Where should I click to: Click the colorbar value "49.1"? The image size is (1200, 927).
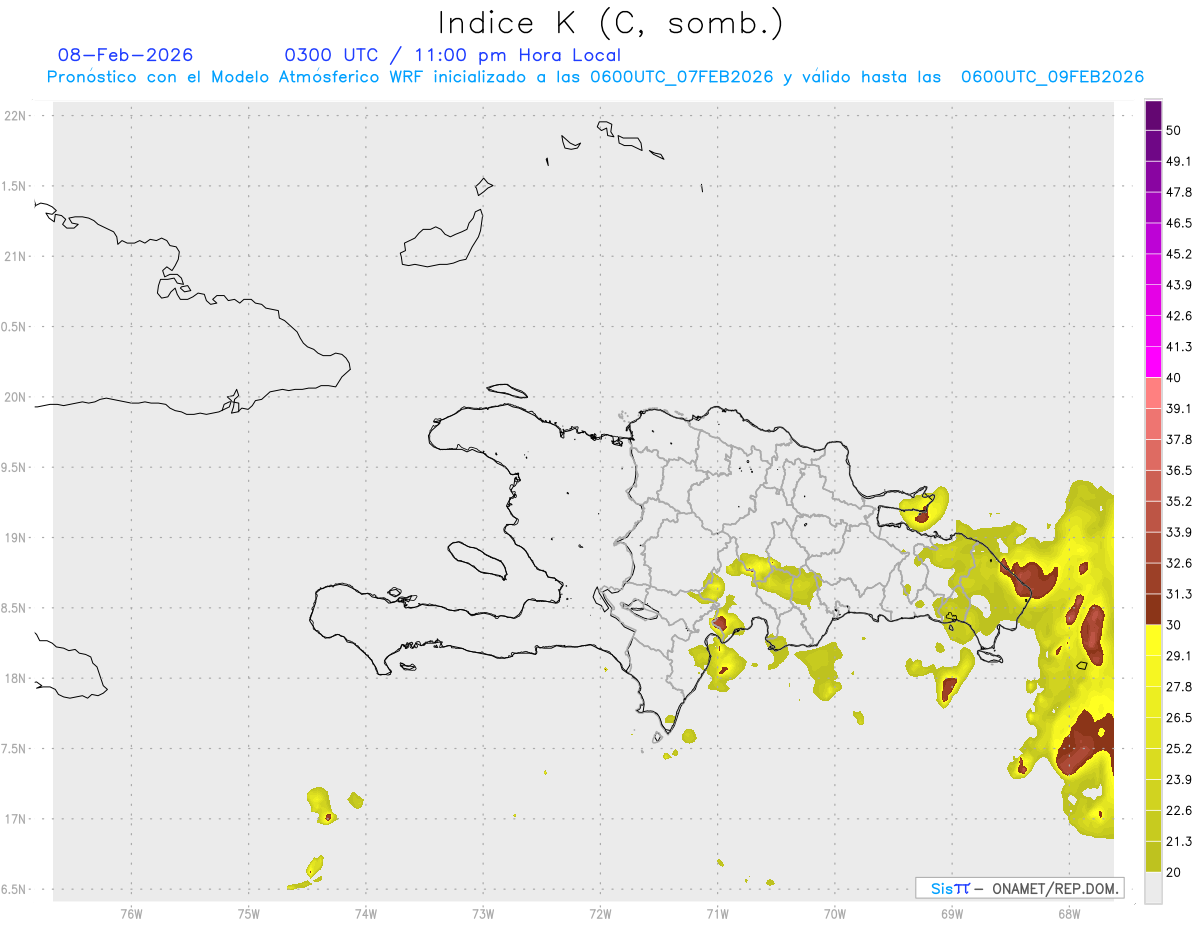[x=1179, y=161]
